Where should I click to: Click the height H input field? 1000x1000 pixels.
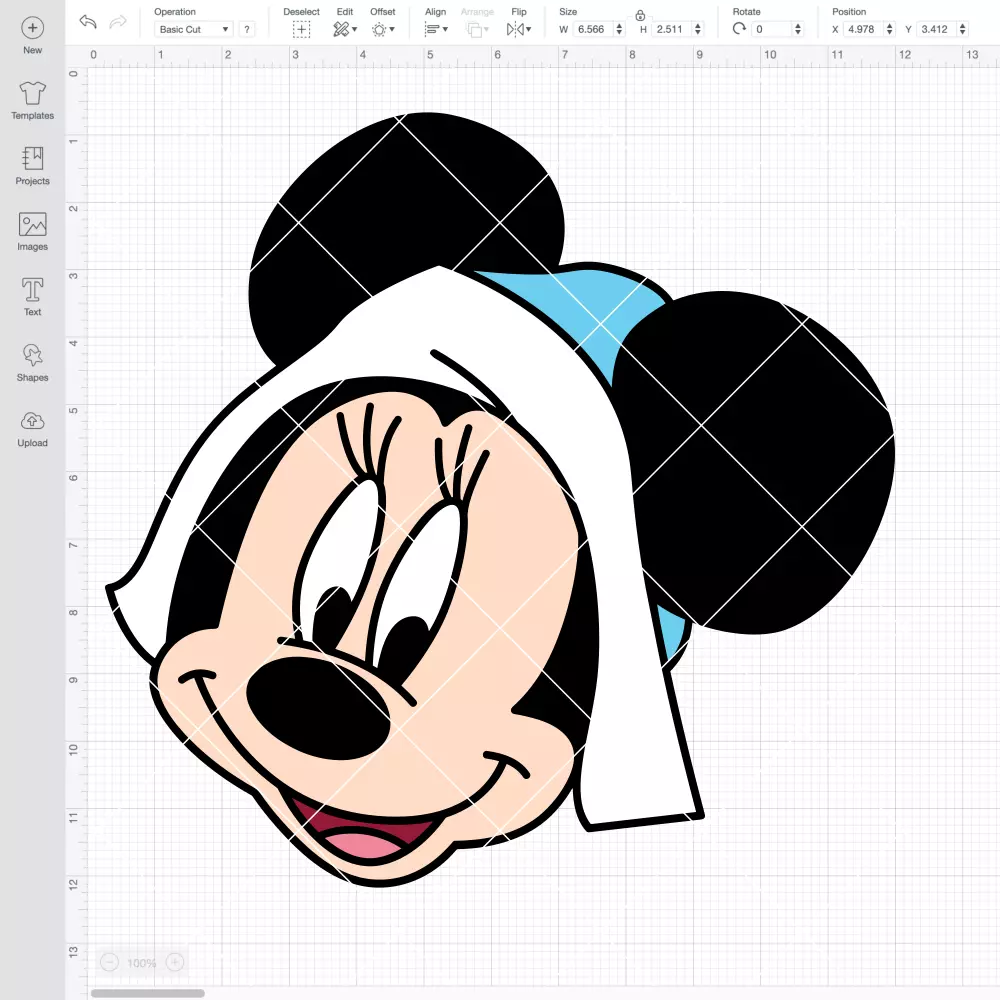tap(672, 29)
